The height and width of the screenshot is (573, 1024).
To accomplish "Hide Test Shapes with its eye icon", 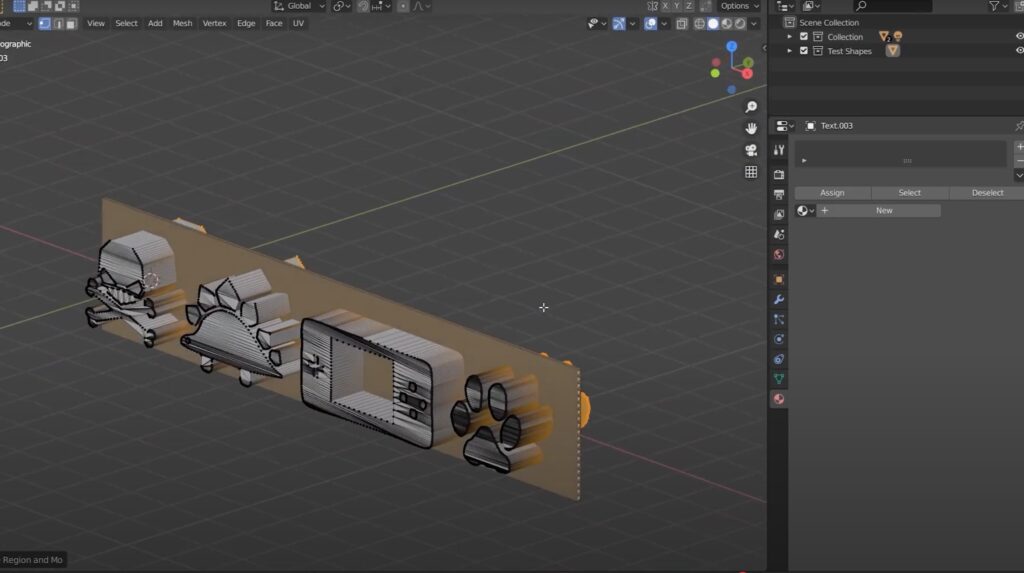I will click(1019, 51).
